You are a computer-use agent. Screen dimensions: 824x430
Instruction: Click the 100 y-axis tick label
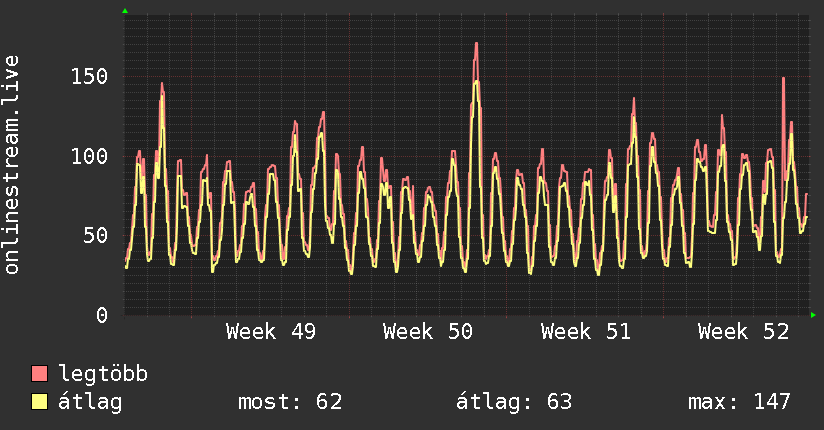pyautogui.click(x=89, y=156)
